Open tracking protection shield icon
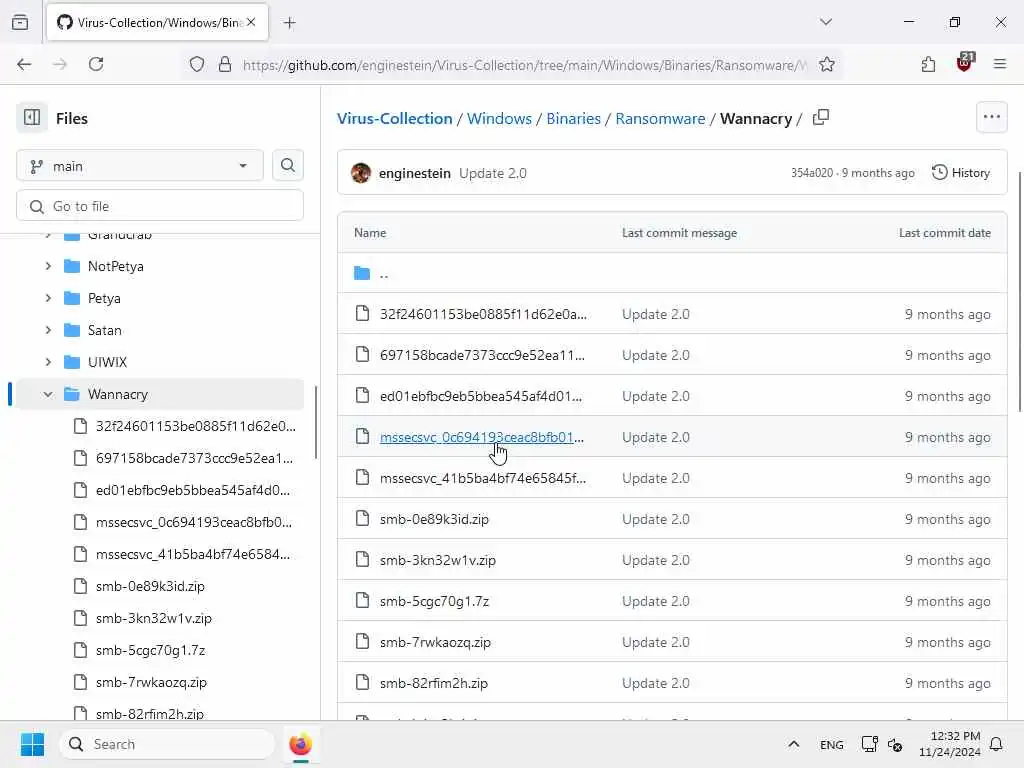The height and width of the screenshot is (768, 1024). [x=197, y=65]
